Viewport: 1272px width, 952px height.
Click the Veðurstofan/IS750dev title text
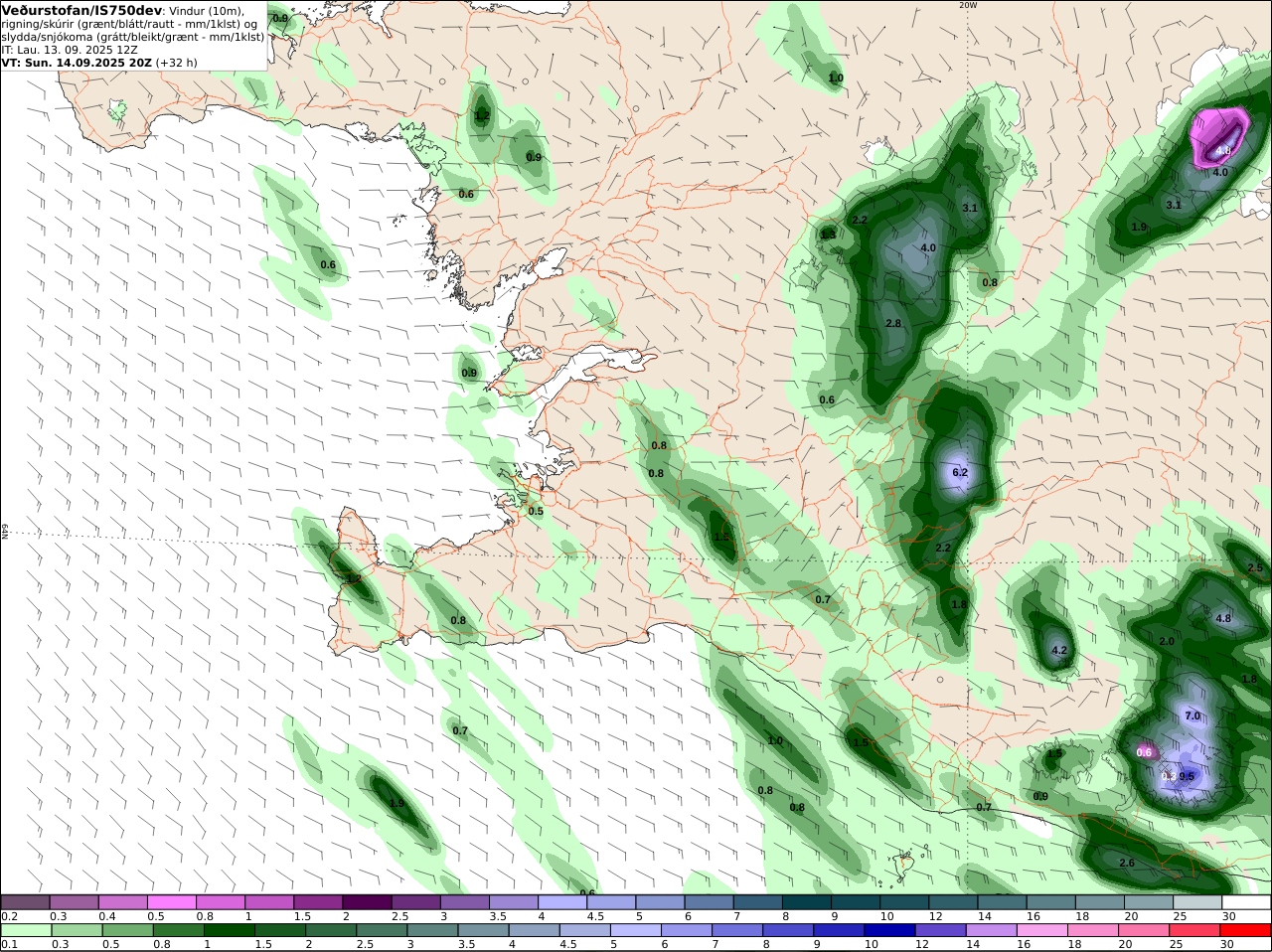click(82, 10)
